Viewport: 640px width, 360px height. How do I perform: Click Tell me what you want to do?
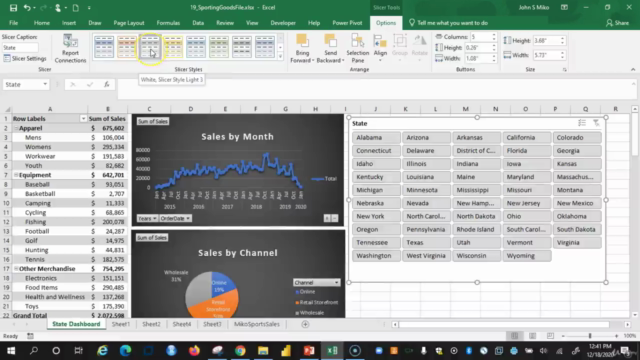(448, 23)
